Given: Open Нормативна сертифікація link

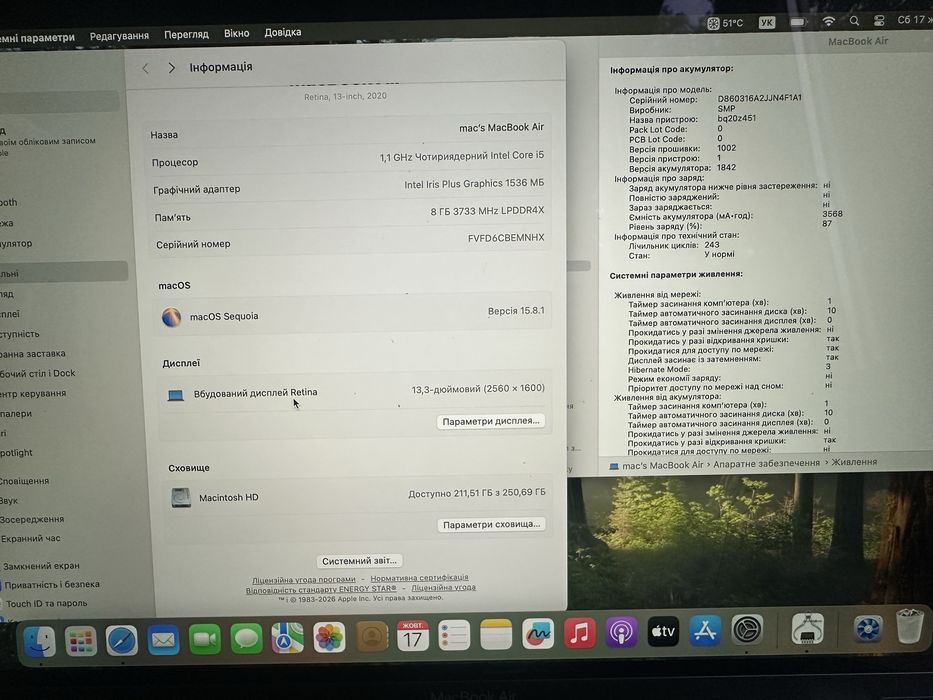Looking at the screenshot, I should [x=419, y=577].
